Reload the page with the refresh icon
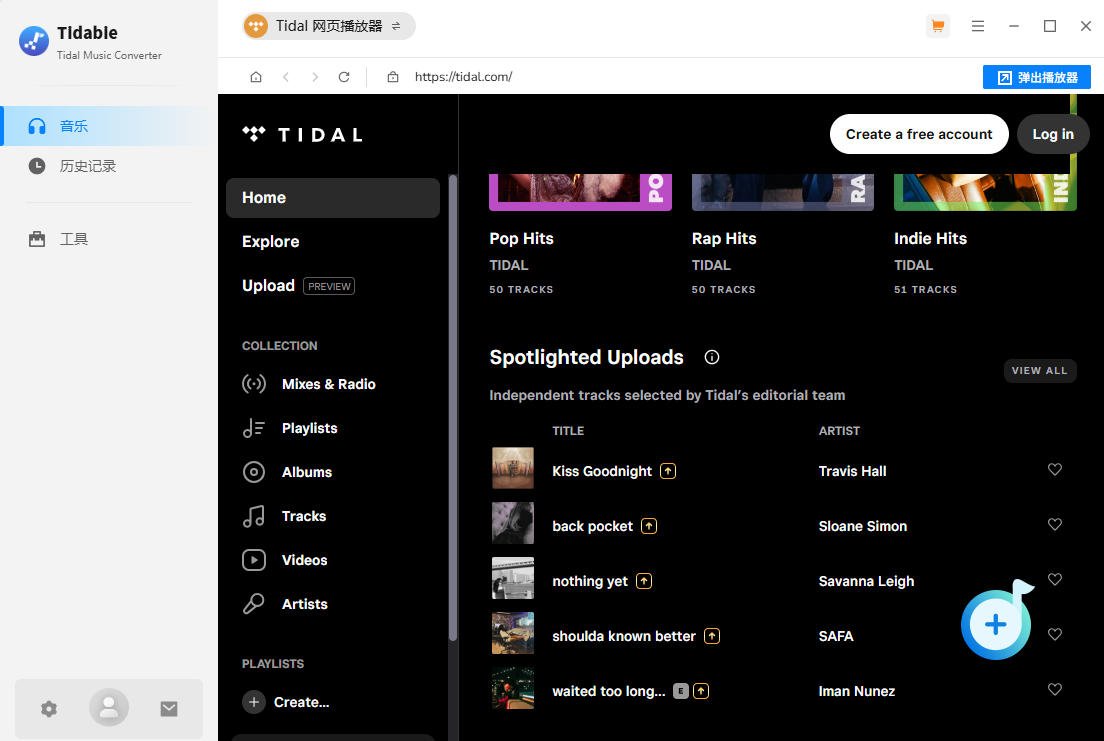Viewport: 1104px width, 741px height. [344, 77]
